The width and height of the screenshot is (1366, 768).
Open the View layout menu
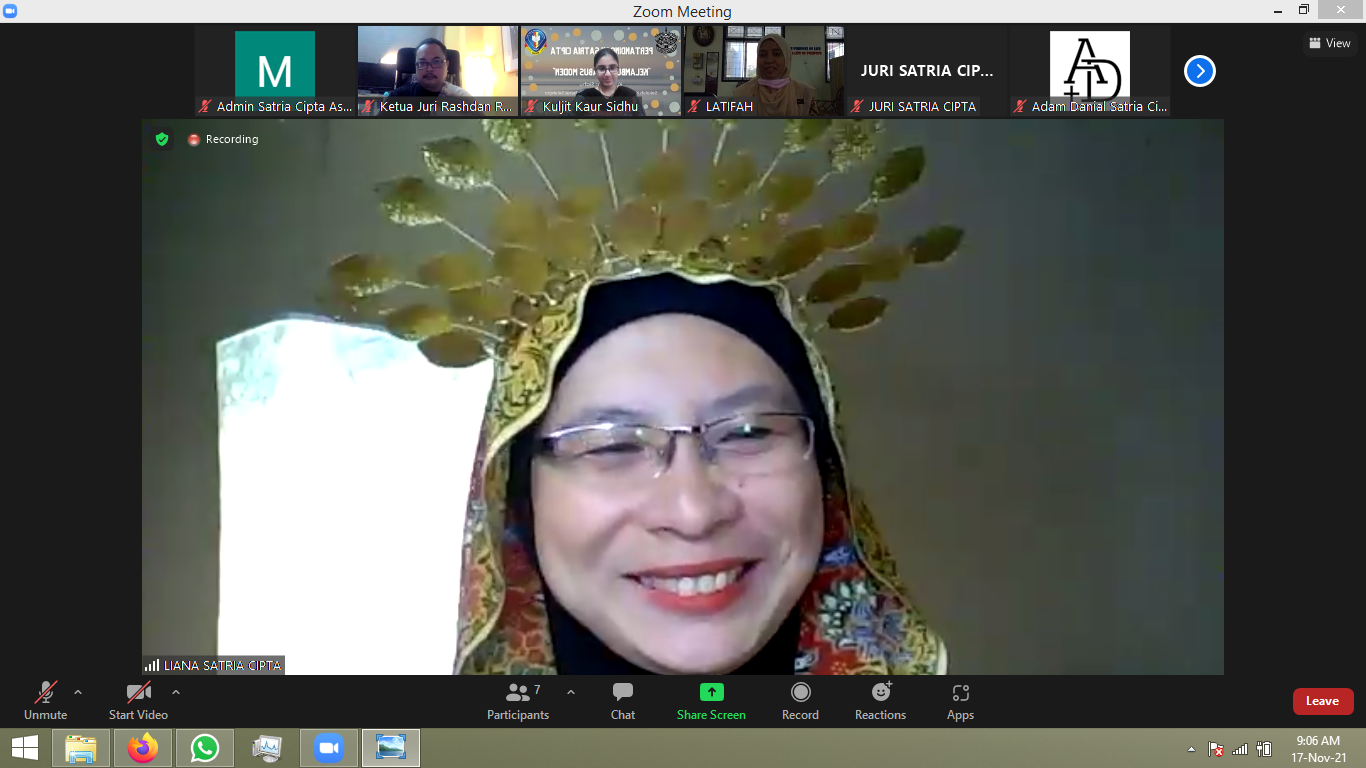coord(1330,43)
